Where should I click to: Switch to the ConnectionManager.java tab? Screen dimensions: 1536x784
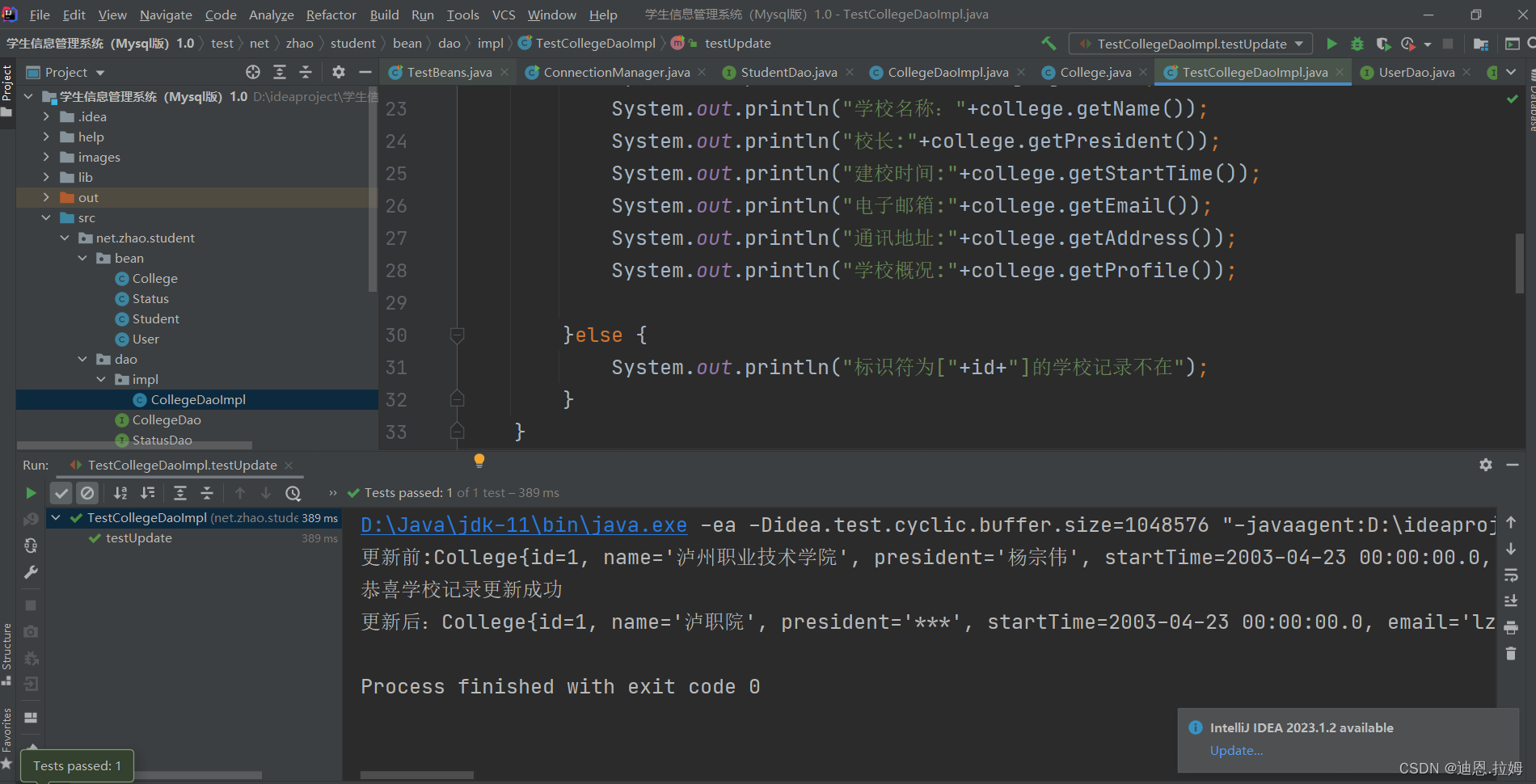[x=616, y=72]
